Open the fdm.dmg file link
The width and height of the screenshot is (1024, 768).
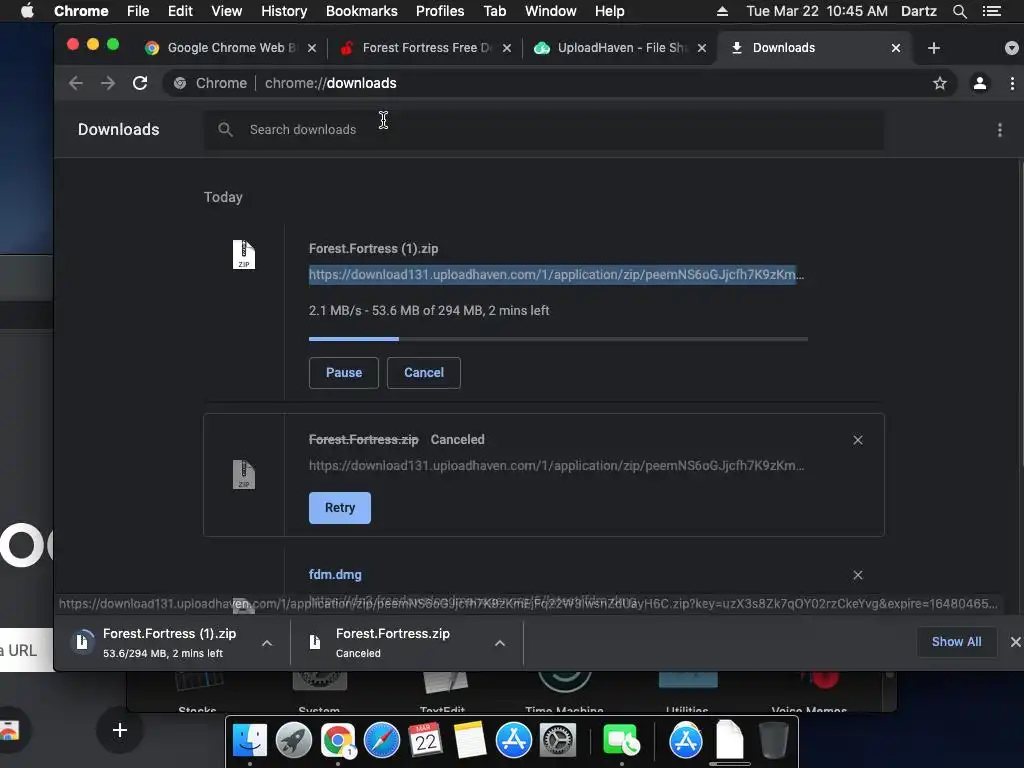(x=335, y=575)
